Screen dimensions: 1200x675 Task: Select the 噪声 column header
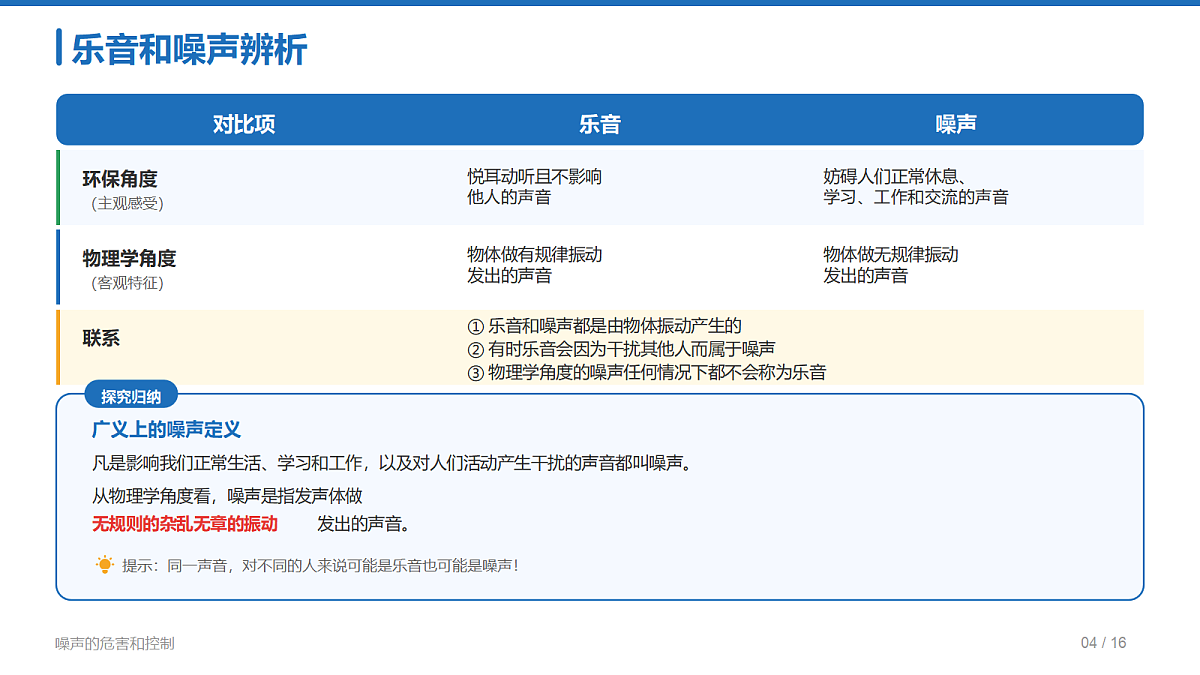click(956, 124)
